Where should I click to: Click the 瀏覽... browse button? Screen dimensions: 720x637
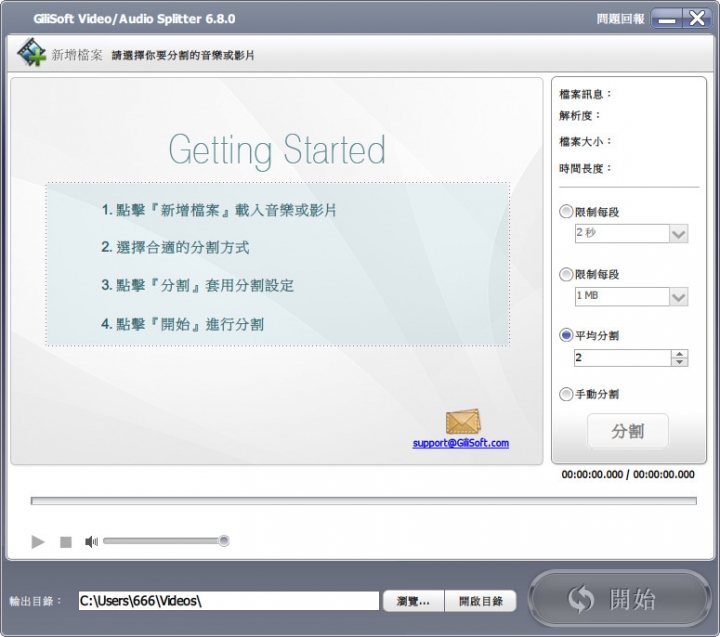[413, 601]
